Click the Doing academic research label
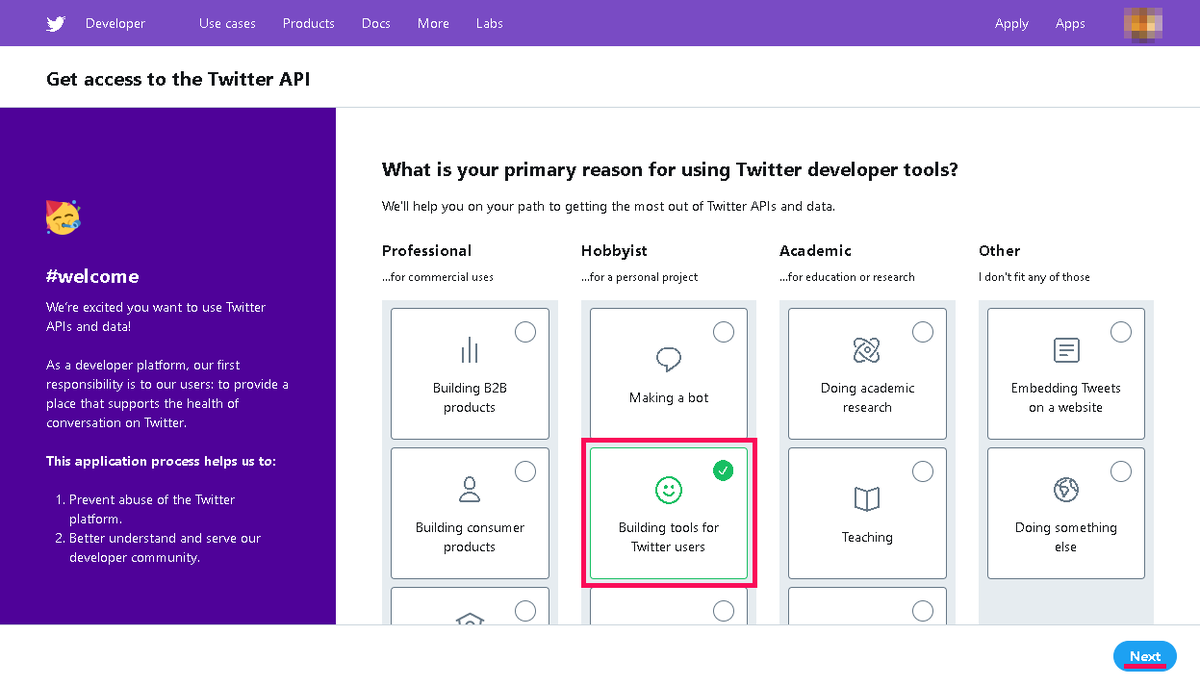The image size is (1200, 686). click(867, 398)
